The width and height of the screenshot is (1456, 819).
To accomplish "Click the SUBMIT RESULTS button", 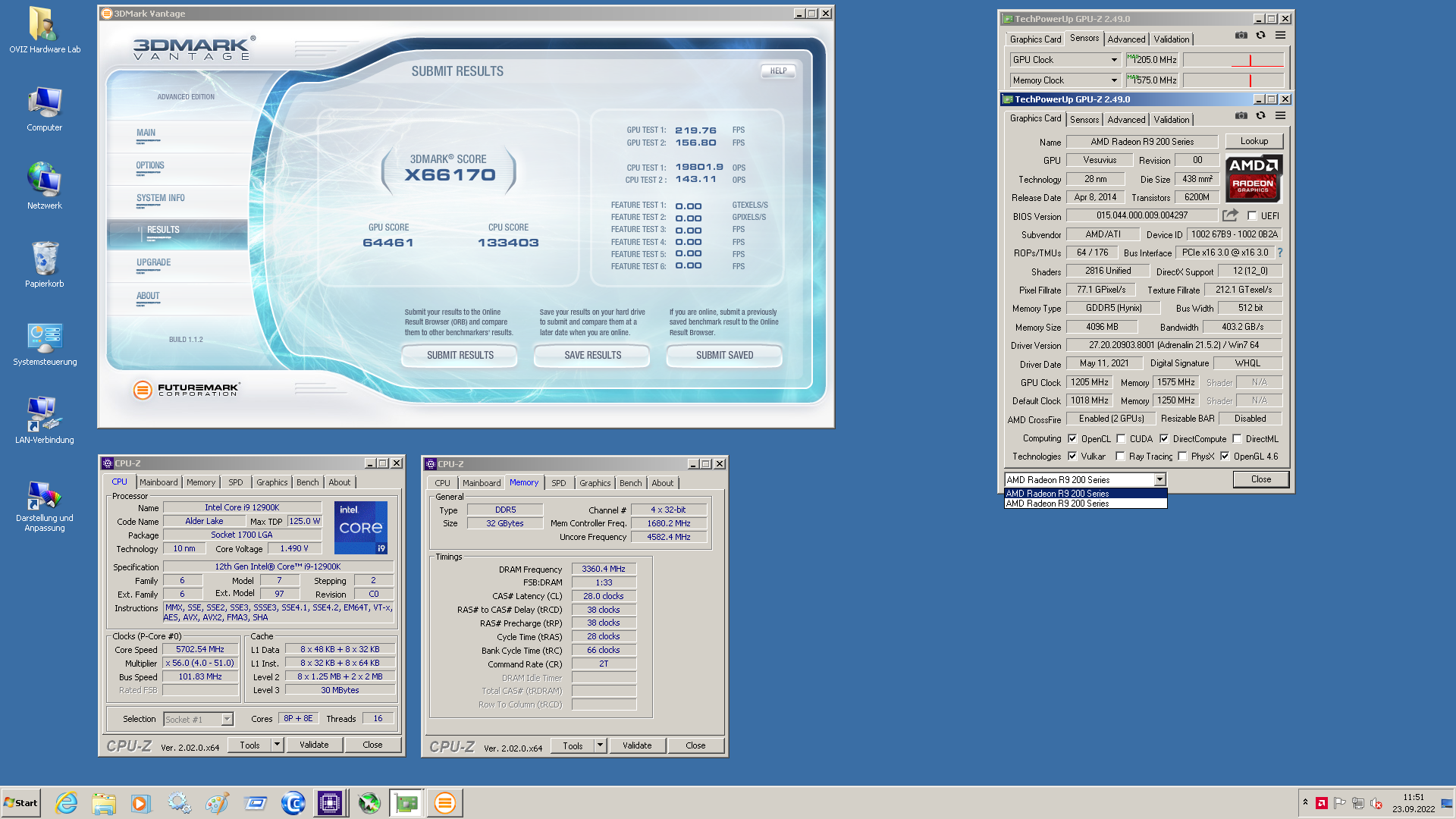I will pyautogui.click(x=460, y=356).
